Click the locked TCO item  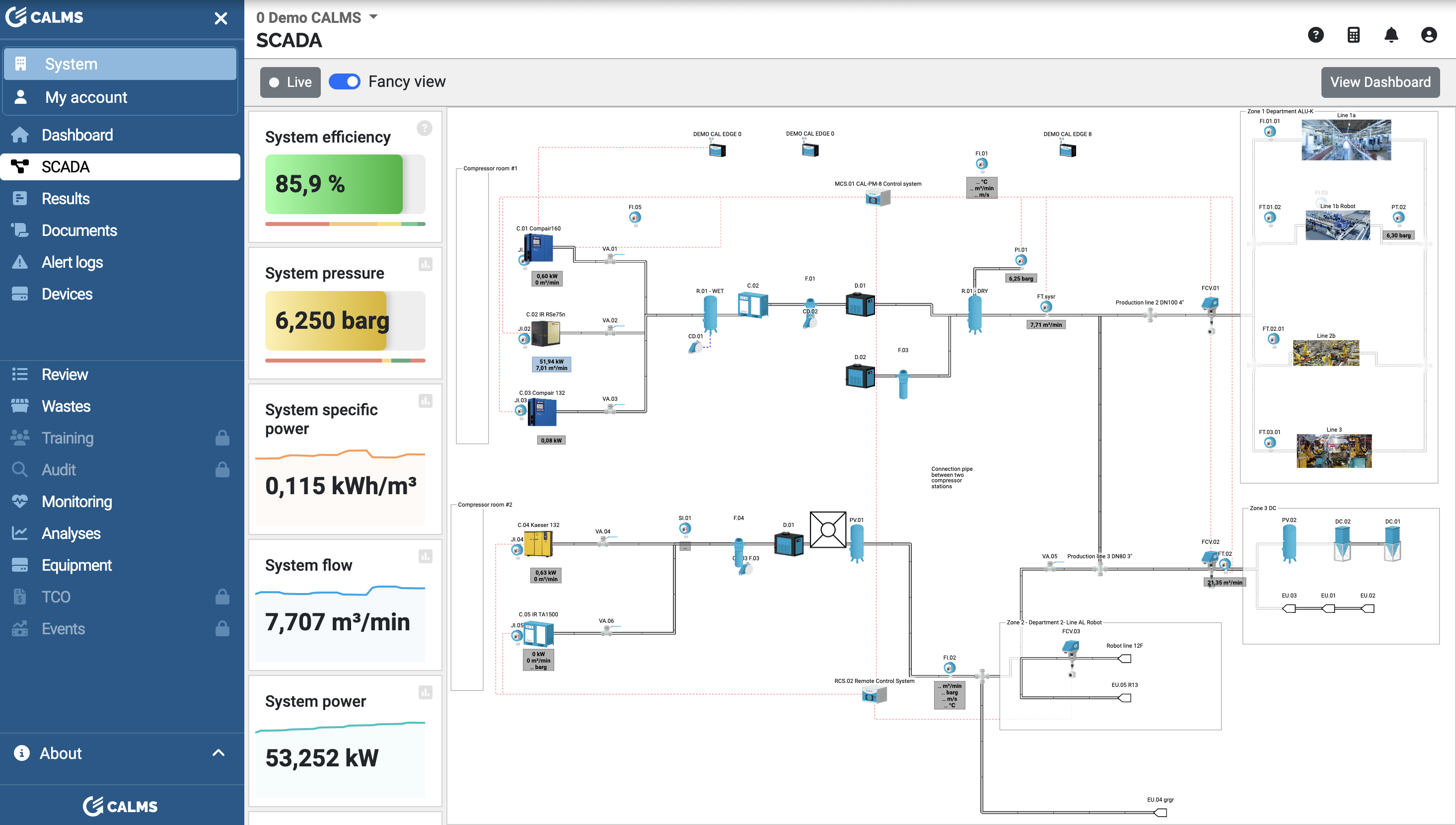pos(121,596)
